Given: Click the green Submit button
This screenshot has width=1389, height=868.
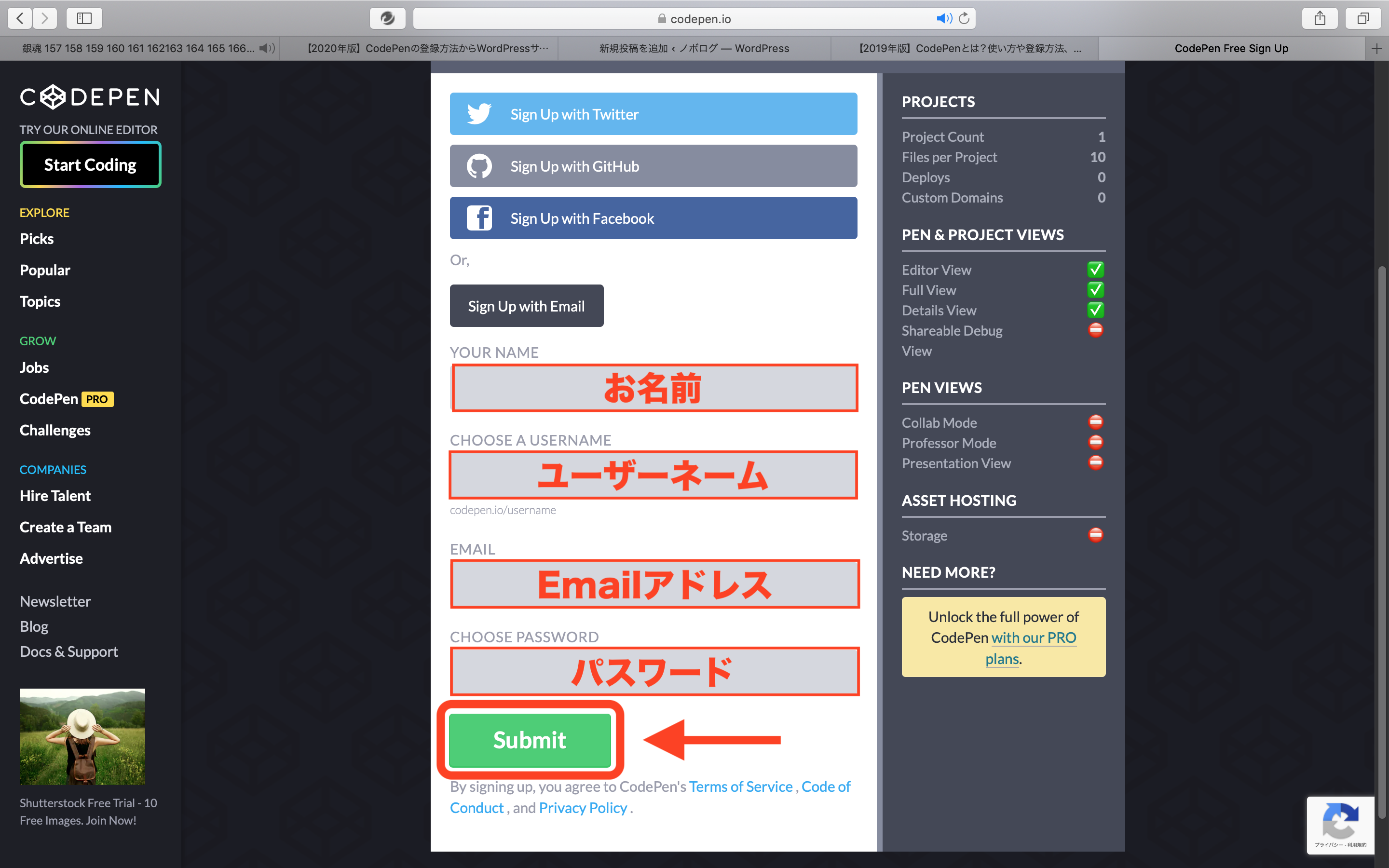Looking at the screenshot, I should point(530,740).
